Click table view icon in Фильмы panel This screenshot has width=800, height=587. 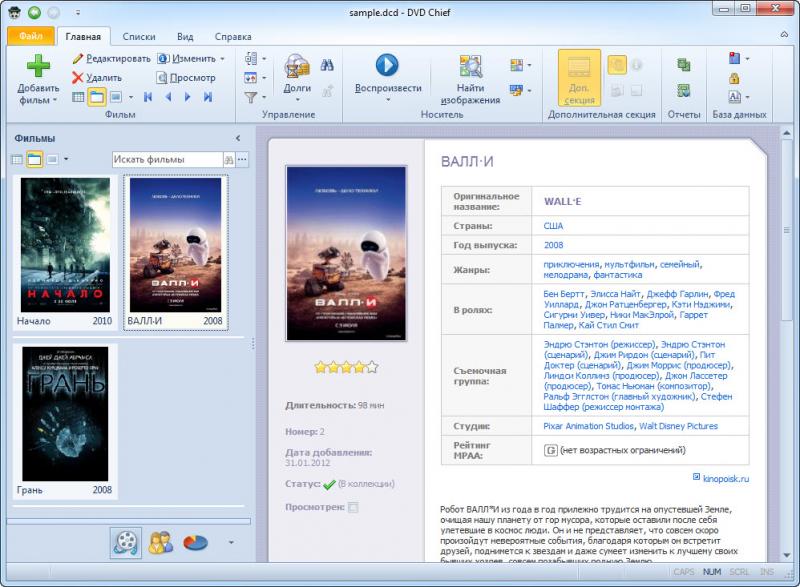(x=17, y=160)
